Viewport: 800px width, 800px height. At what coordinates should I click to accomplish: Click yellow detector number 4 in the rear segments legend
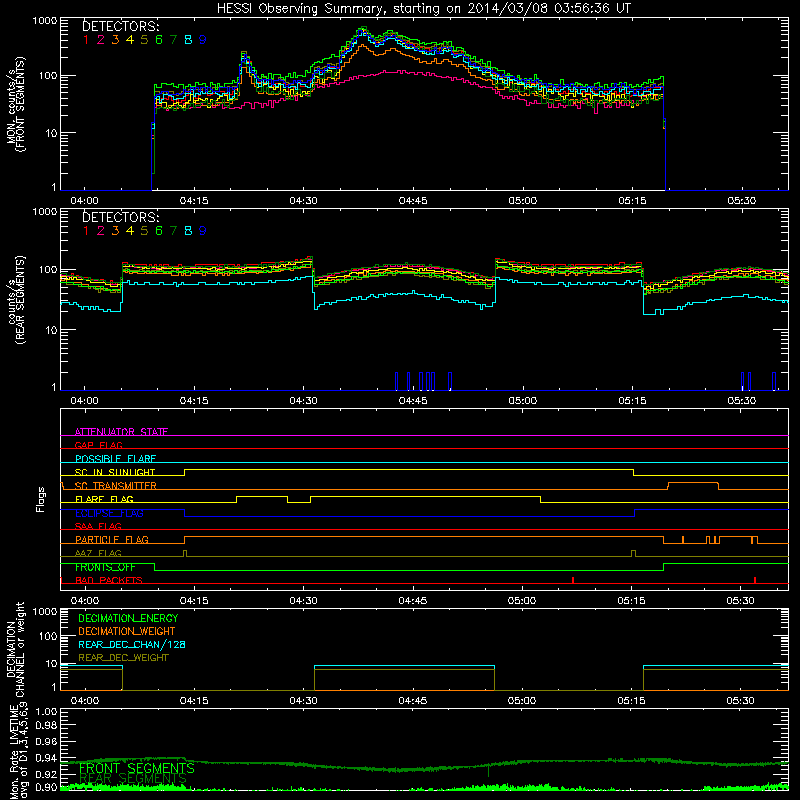[x=130, y=231]
